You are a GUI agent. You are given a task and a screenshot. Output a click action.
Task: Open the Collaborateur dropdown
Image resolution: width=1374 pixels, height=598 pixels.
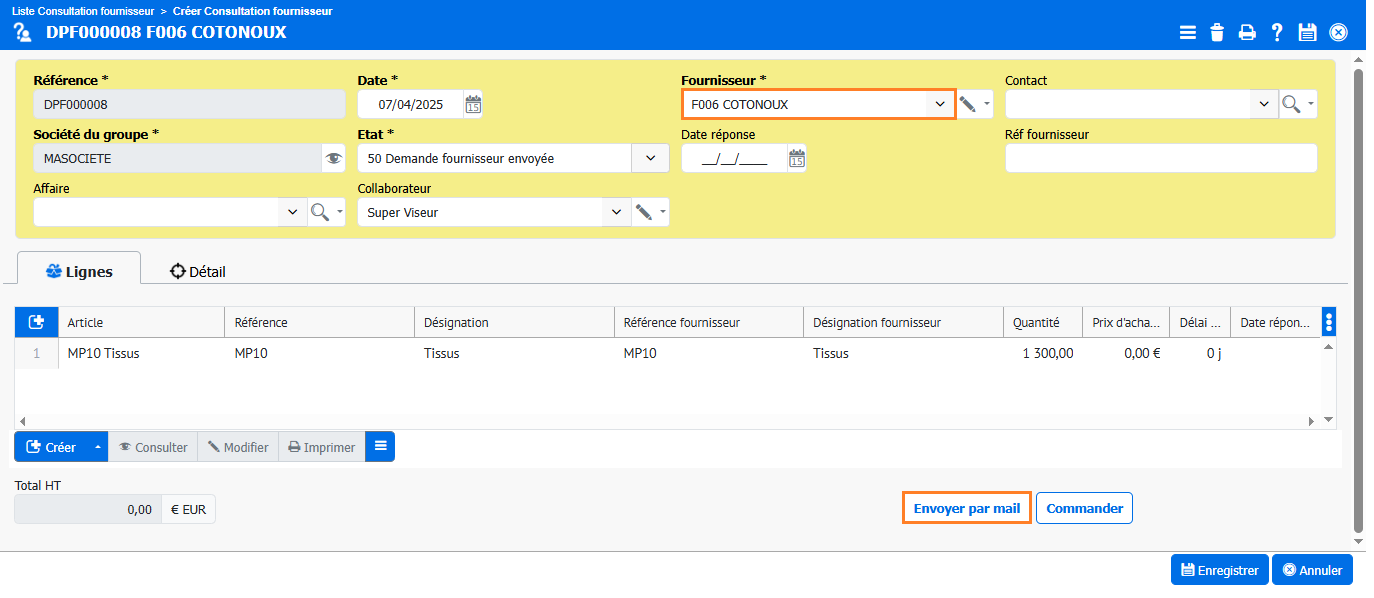[615, 212]
